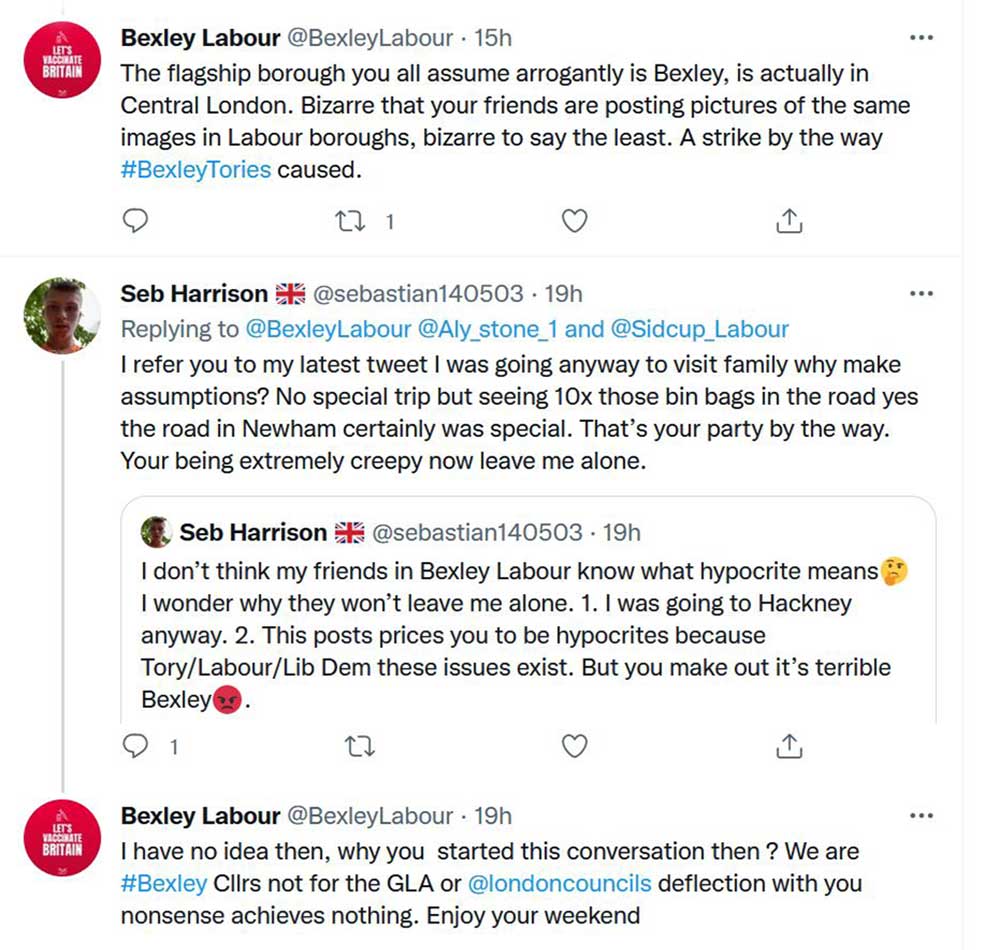Open Bexley Labour's avatar on top tweet
1000x950 pixels.
click(62, 60)
